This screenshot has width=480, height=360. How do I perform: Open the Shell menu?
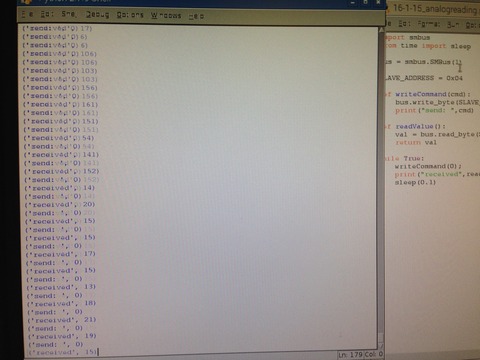point(69,14)
